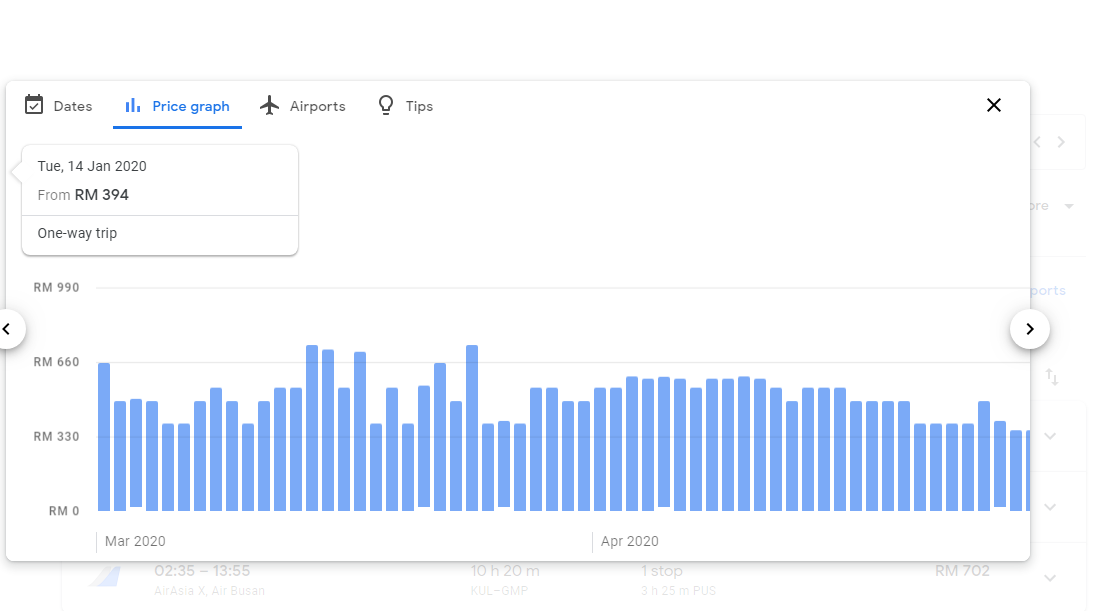Screen dimensions: 1093x611
Task: Open the Tips tab
Action: point(405,106)
